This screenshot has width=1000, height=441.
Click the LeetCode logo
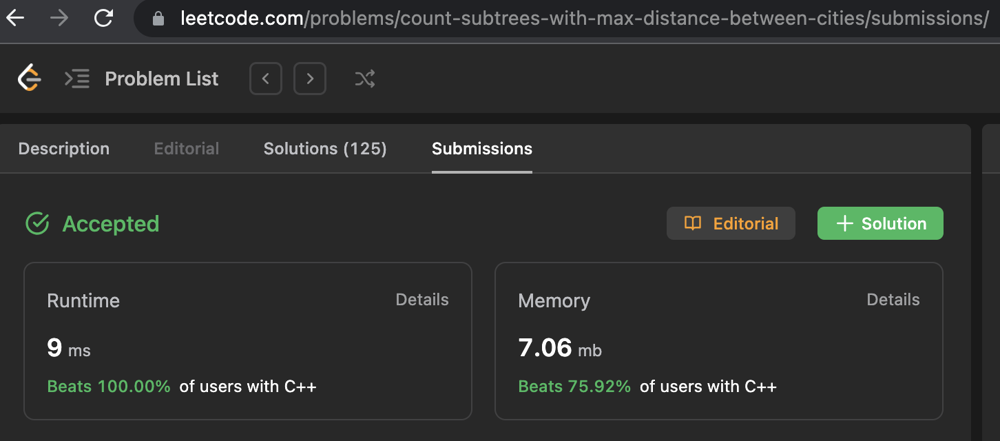29,78
